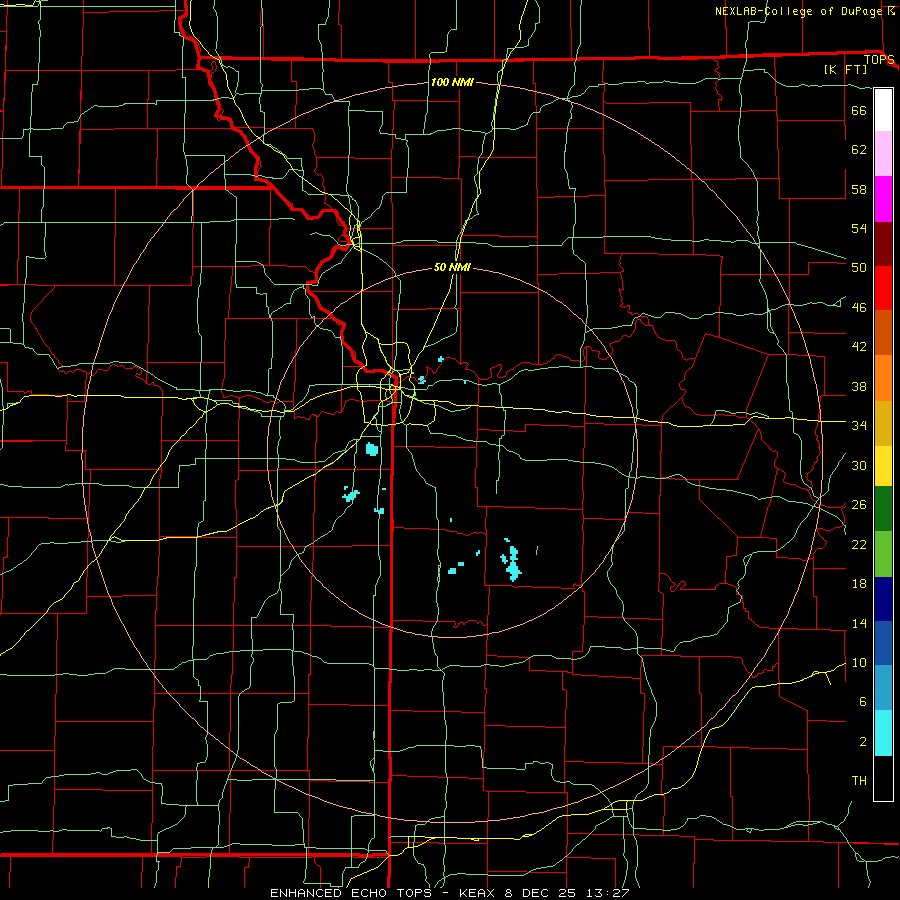Click the '[K FT]' units label
Screen dimensions: 900x900
click(x=846, y=69)
